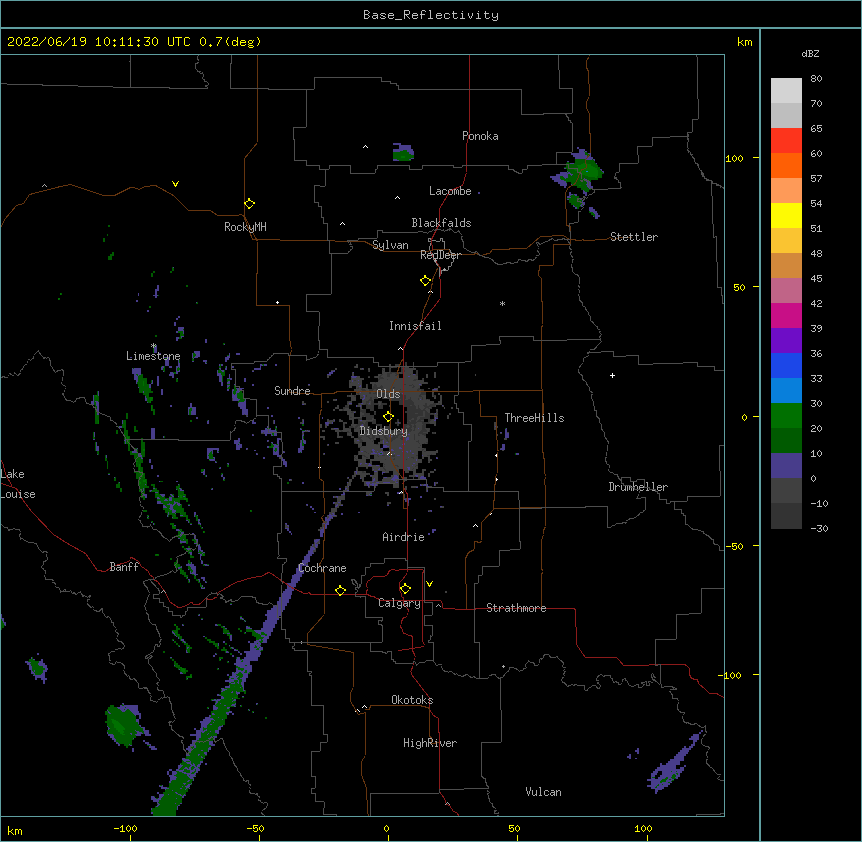Viewport: 862px width, 842px height.
Task: Select the magenta 42 dBZ legend swatch
Action: pyautogui.click(x=786, y=315)
